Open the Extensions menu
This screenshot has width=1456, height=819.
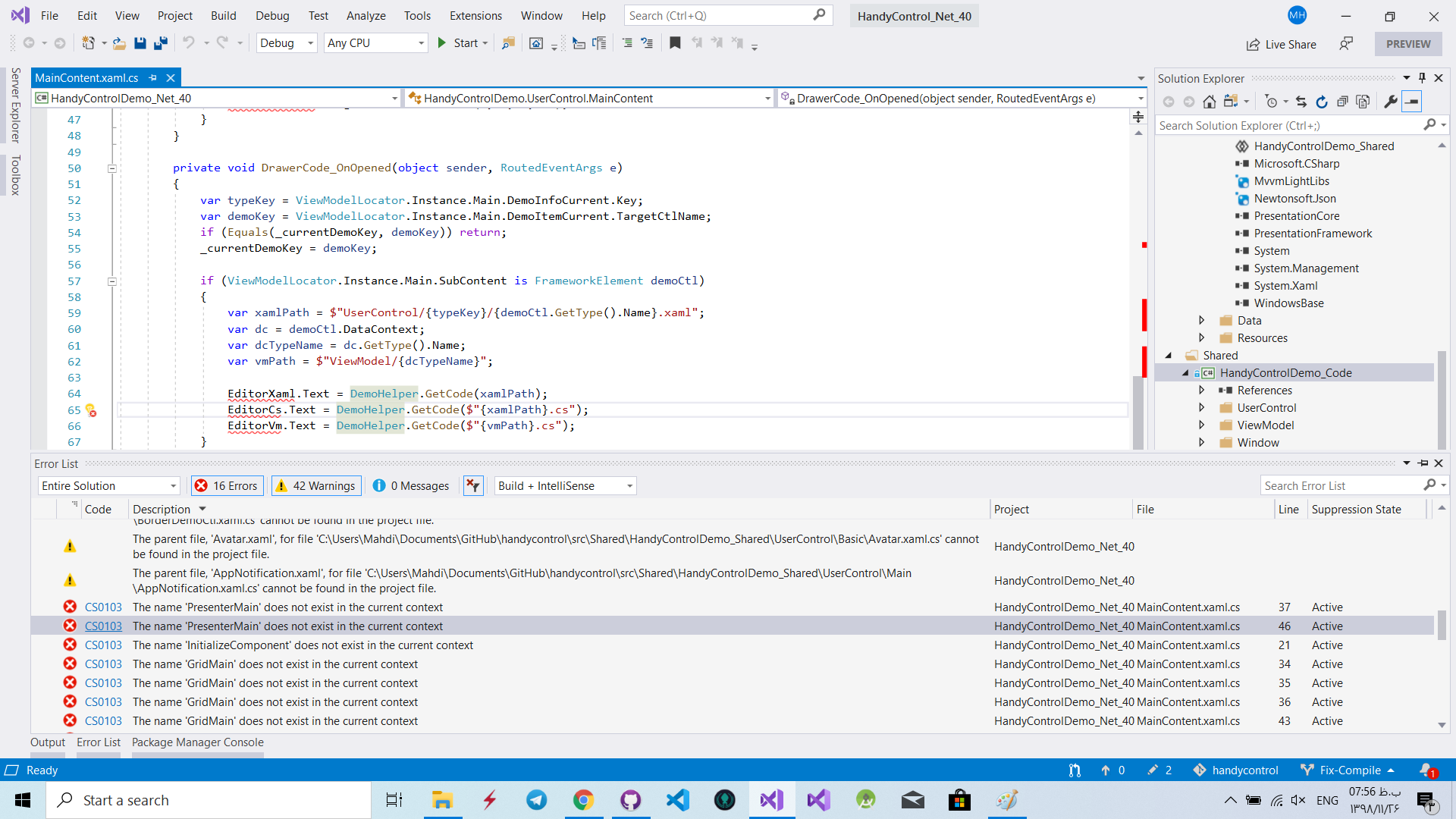point(475,15)
